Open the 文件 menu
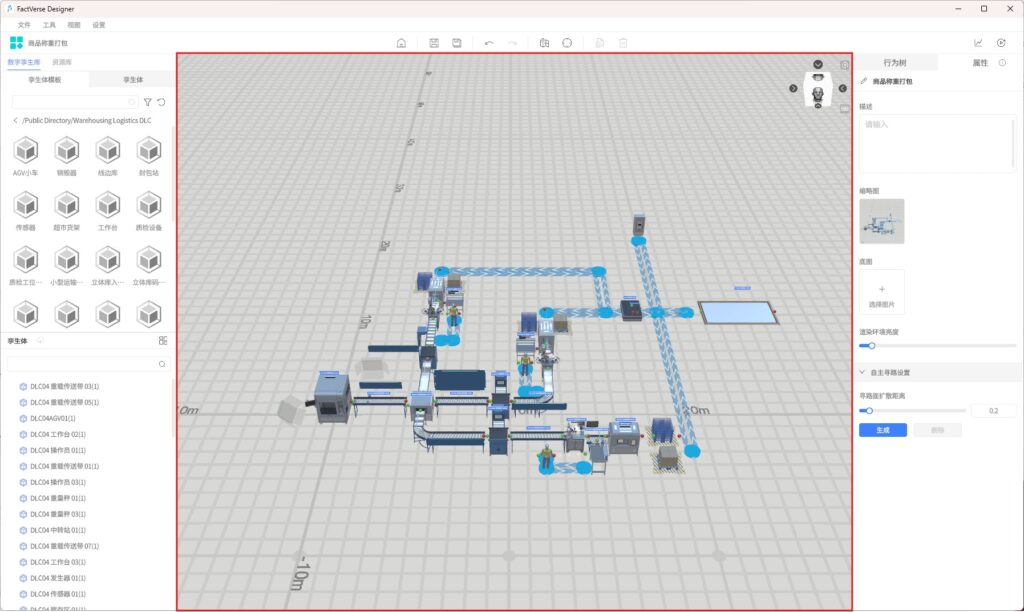The image size is (1024, 612). click(24, 24)
